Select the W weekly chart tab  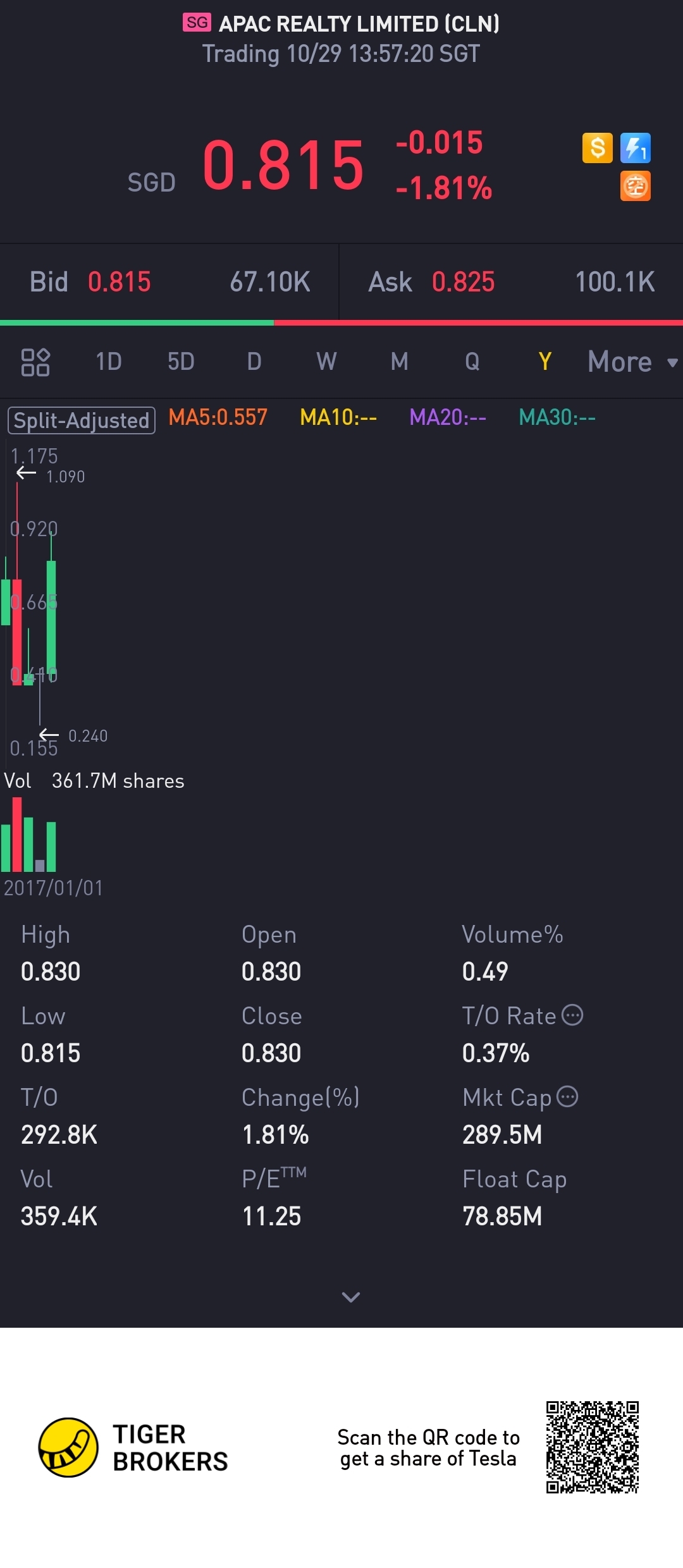coord(326,362)
